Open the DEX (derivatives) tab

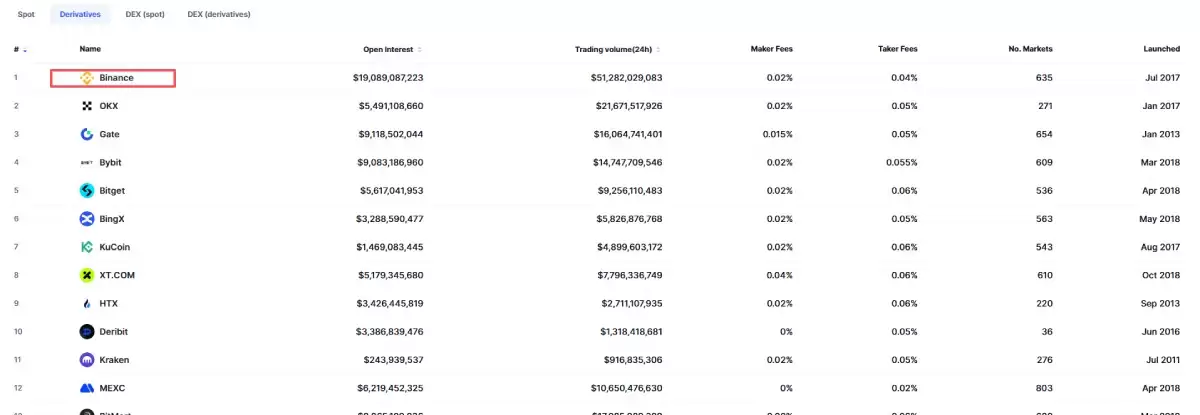(219, 15)
